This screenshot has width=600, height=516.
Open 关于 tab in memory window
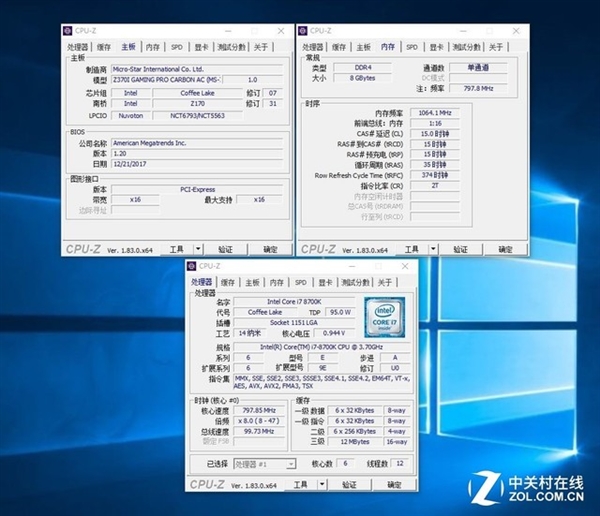[x=496, y=47]
